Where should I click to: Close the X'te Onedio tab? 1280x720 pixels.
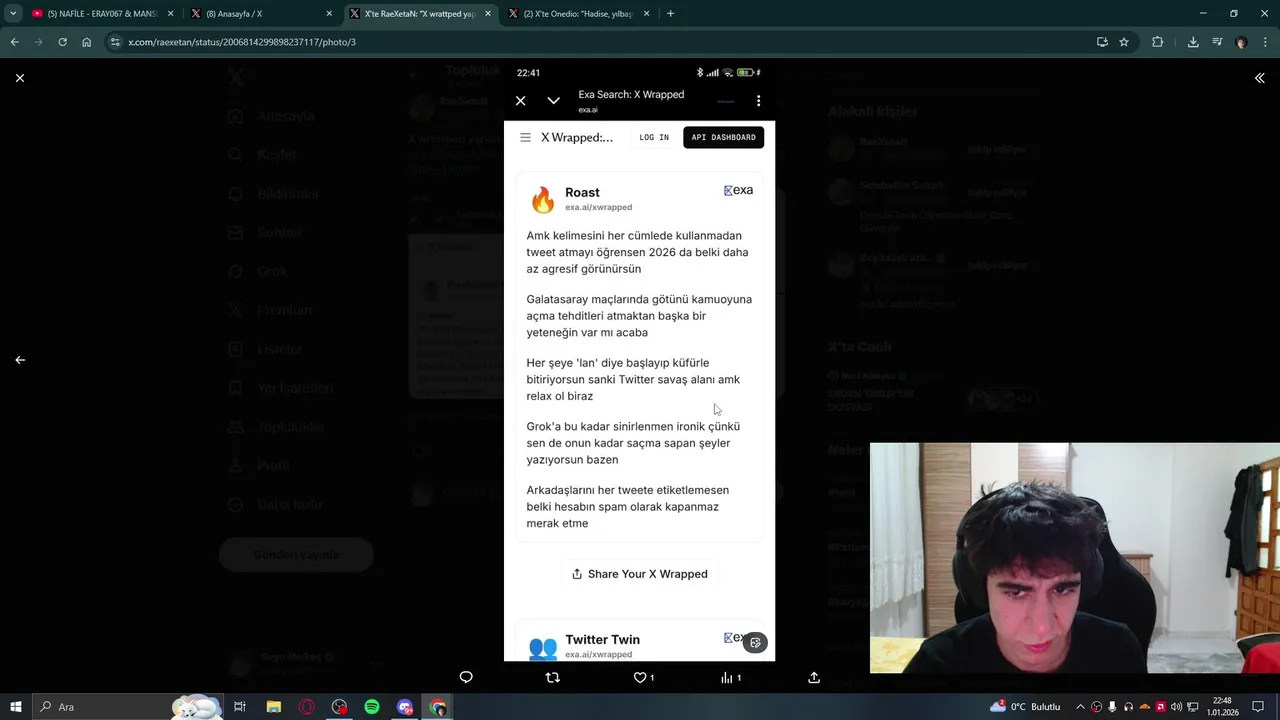pos(647,14)
